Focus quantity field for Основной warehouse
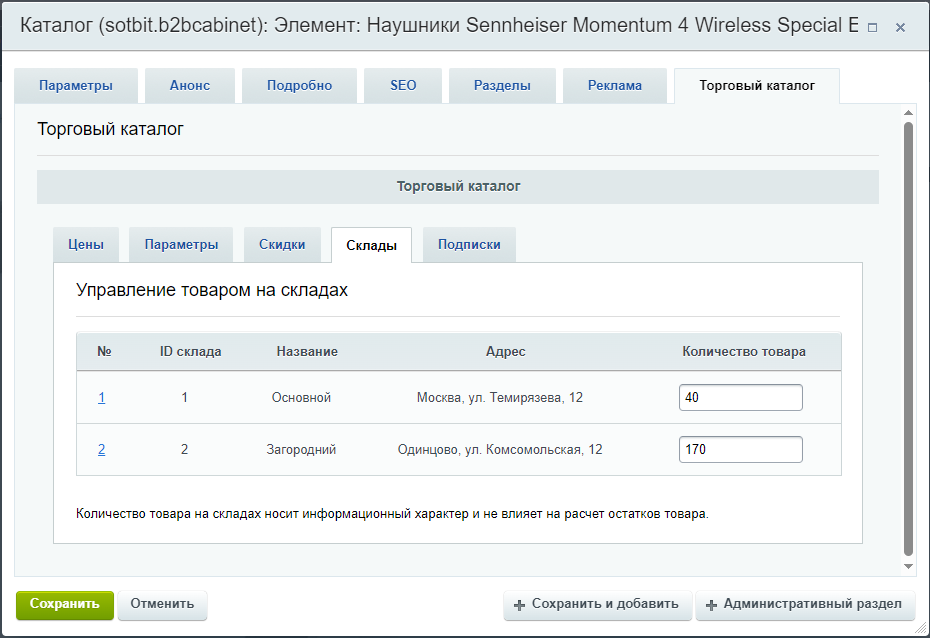The image size is (930, 638). (741, 397)
